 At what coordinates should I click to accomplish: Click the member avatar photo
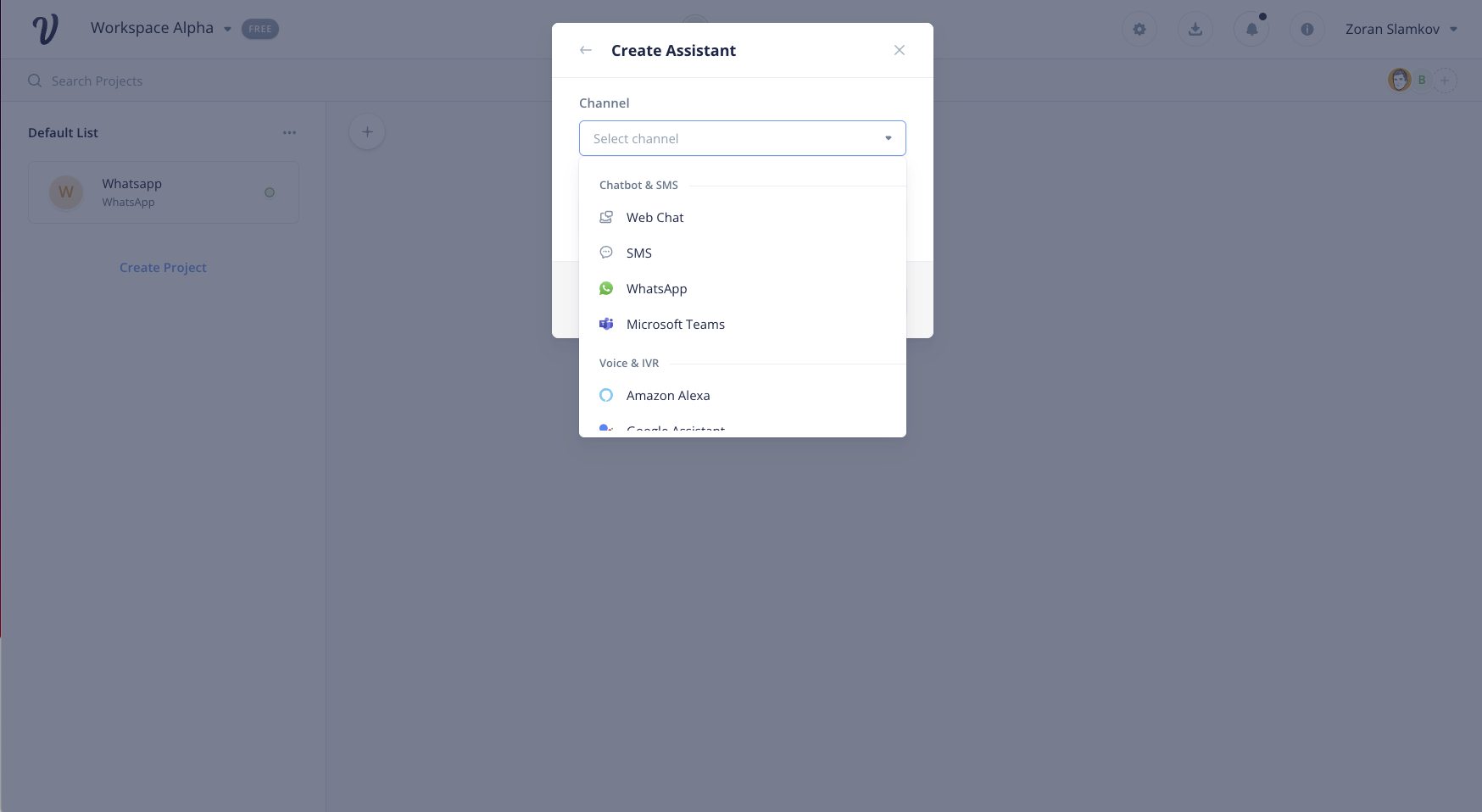(1399, 81)
